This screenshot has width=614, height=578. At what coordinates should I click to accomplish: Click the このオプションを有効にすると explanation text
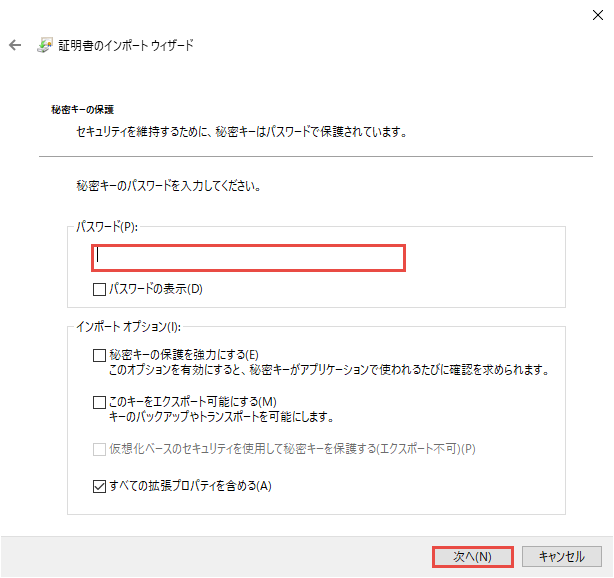329,370
